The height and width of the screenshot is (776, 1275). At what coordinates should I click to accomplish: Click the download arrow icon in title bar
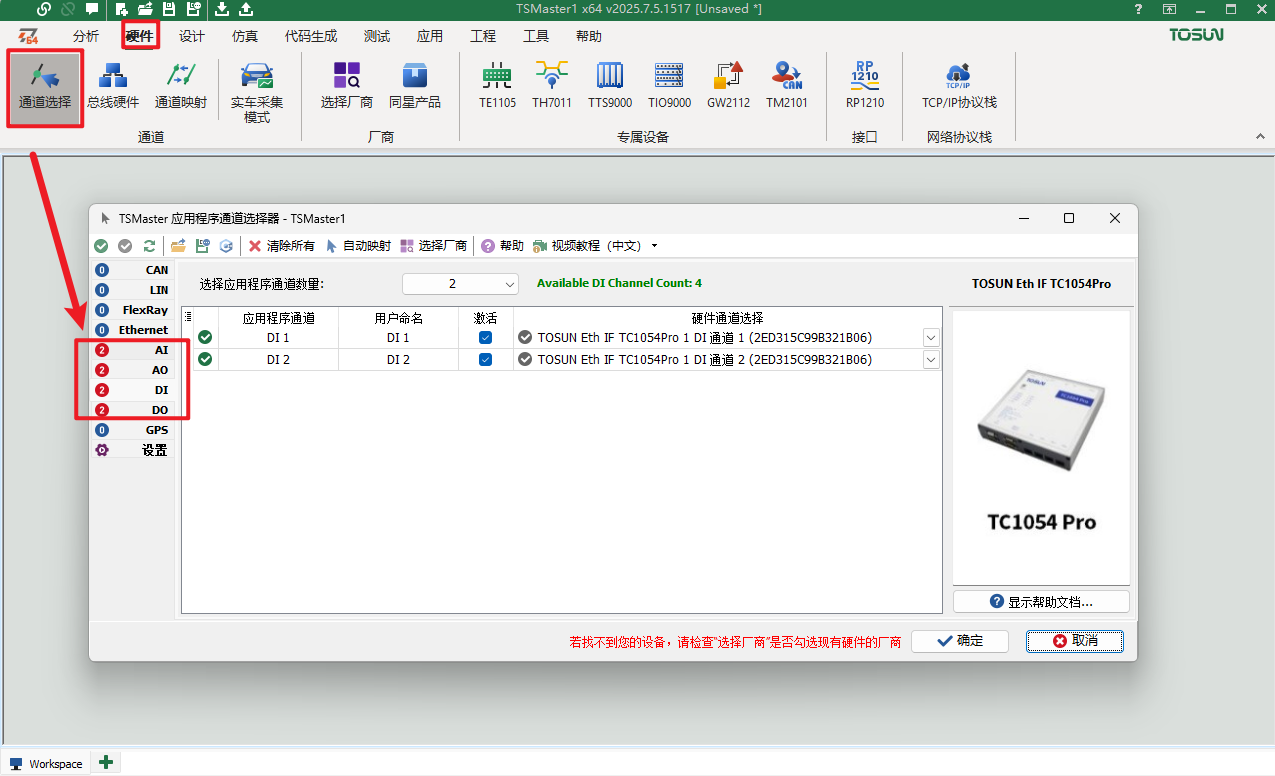tap(221, 9)
